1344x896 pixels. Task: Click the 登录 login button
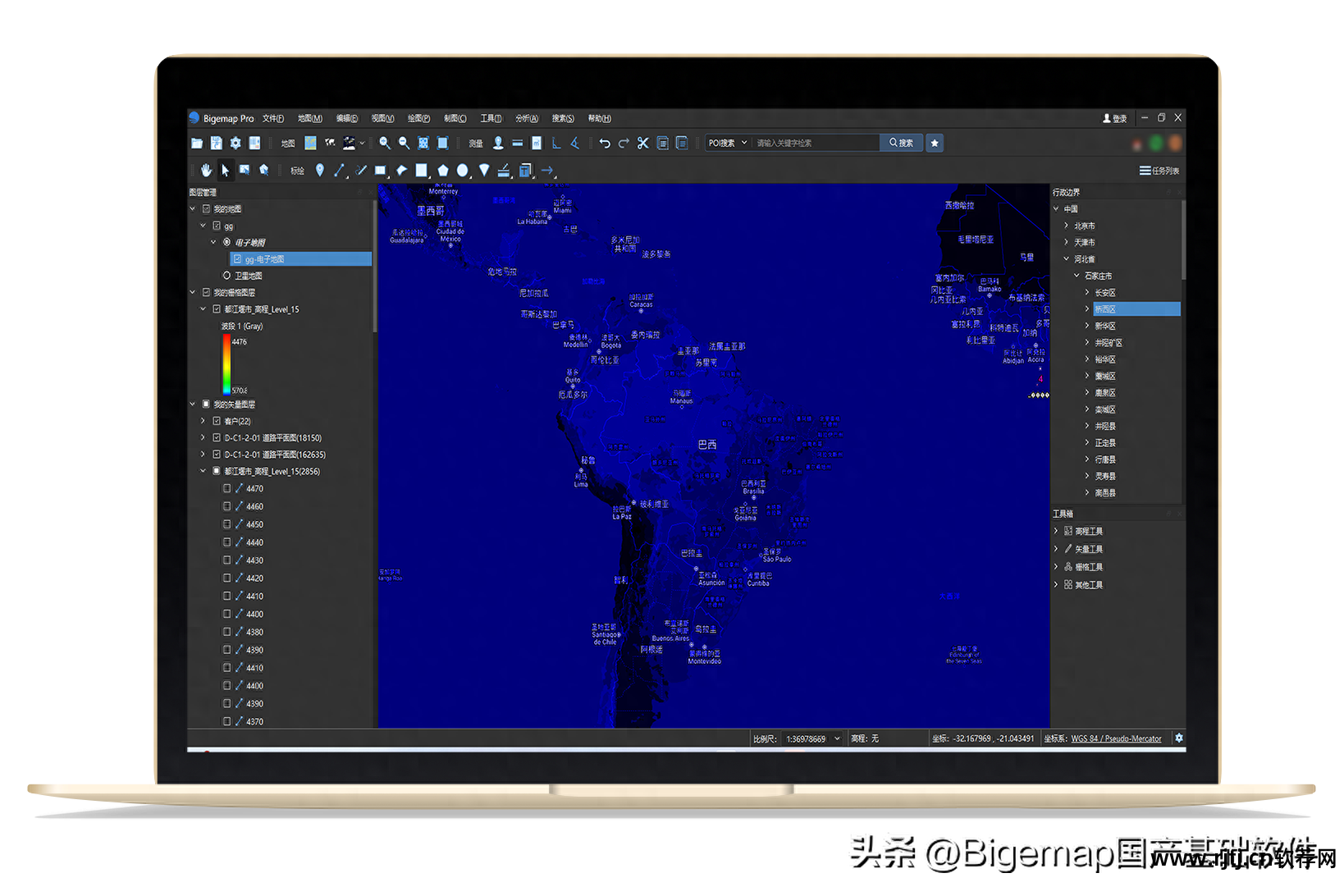(1114, 118)
